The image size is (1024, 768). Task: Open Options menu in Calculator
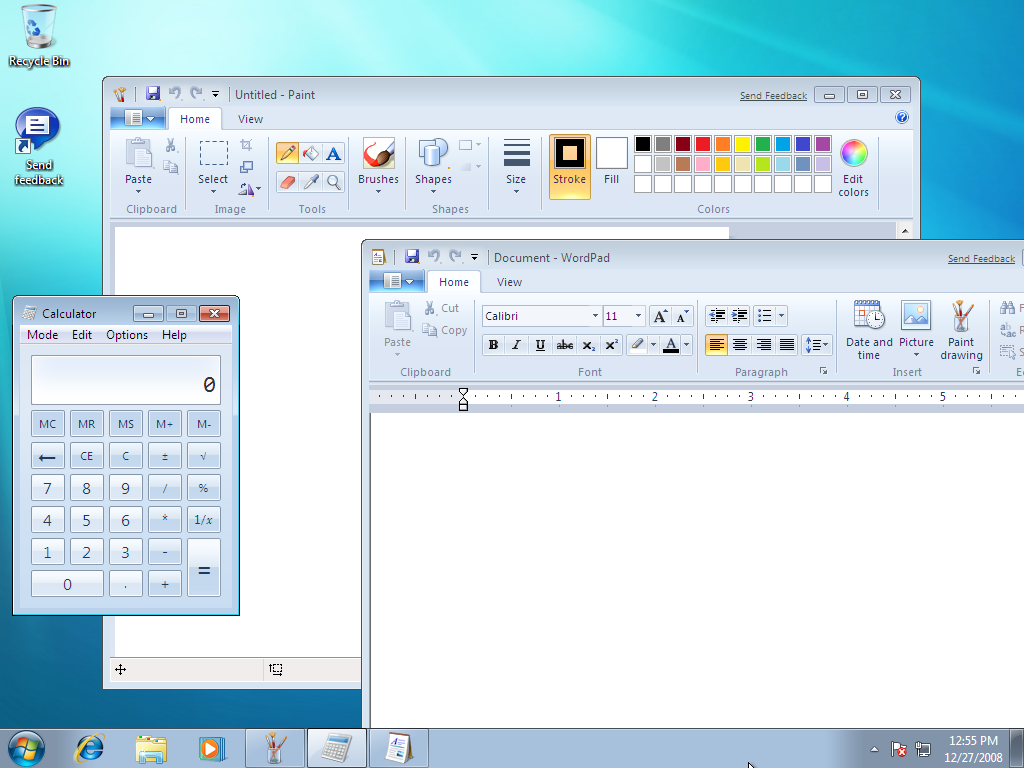[x=127, y=334]
